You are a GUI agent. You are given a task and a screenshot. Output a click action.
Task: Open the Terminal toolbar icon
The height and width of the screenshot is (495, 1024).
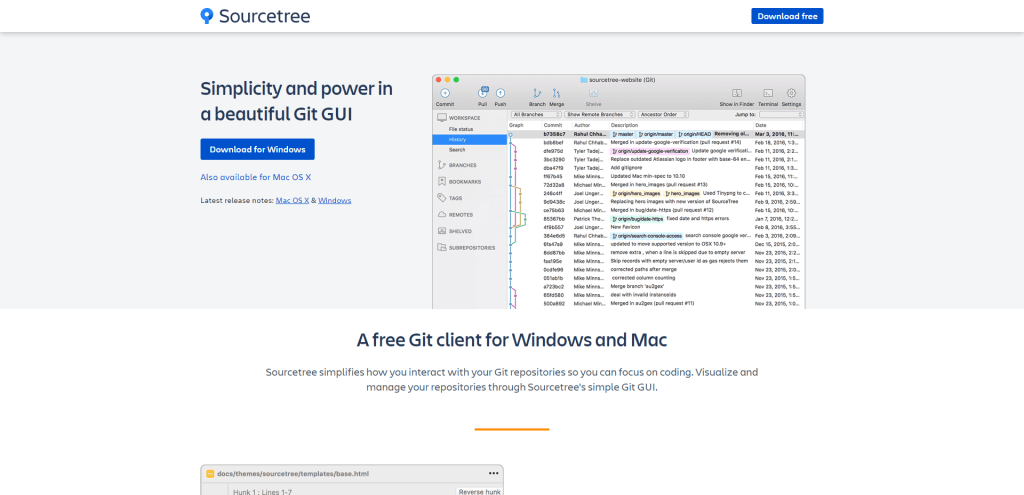click(x=769, y=93)
